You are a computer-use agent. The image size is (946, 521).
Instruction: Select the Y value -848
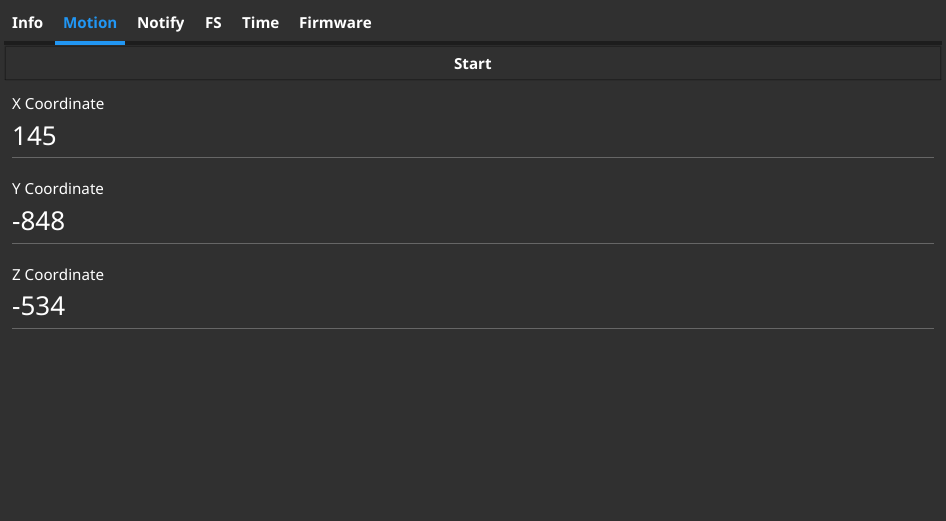[x=38, y=221]
